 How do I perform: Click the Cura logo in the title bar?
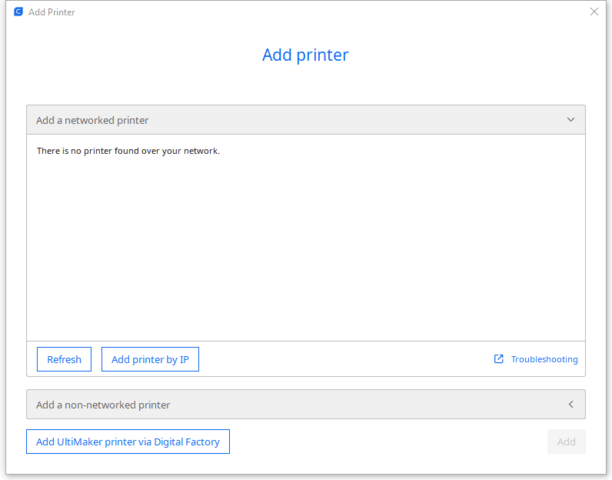pos(18,12)
